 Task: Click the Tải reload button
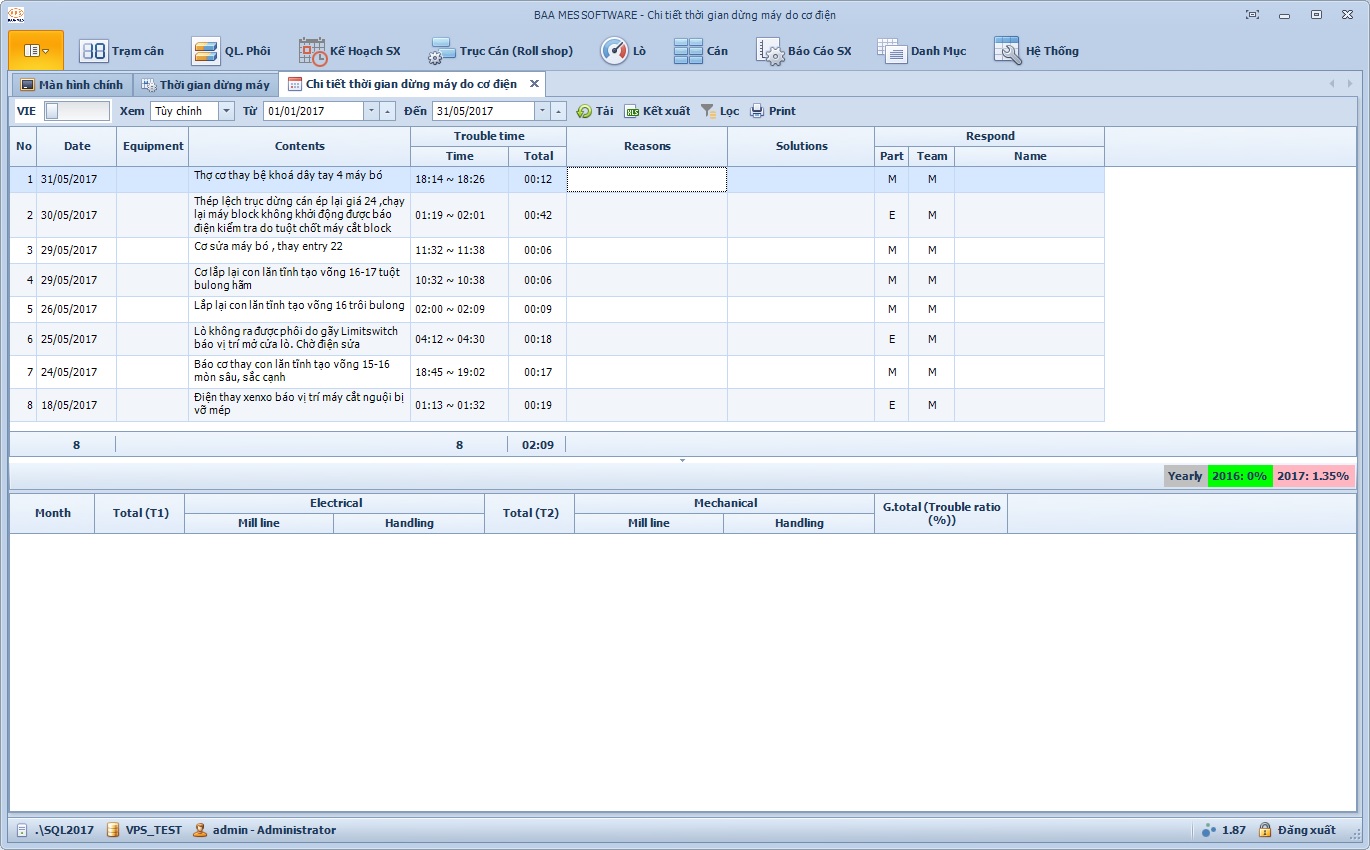tap(595, 111)
